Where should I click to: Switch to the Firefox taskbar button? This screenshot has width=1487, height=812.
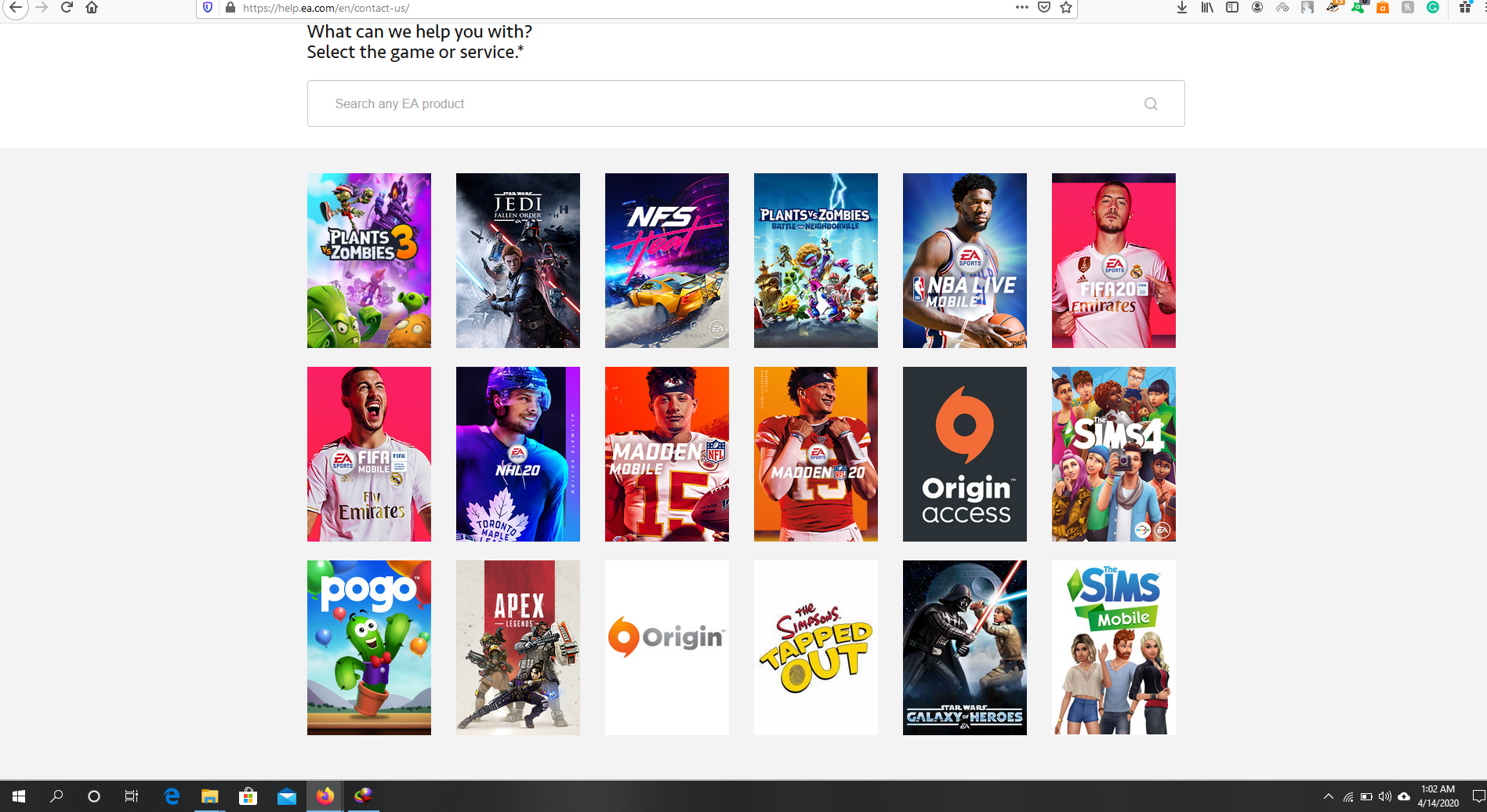pos(325,796)
